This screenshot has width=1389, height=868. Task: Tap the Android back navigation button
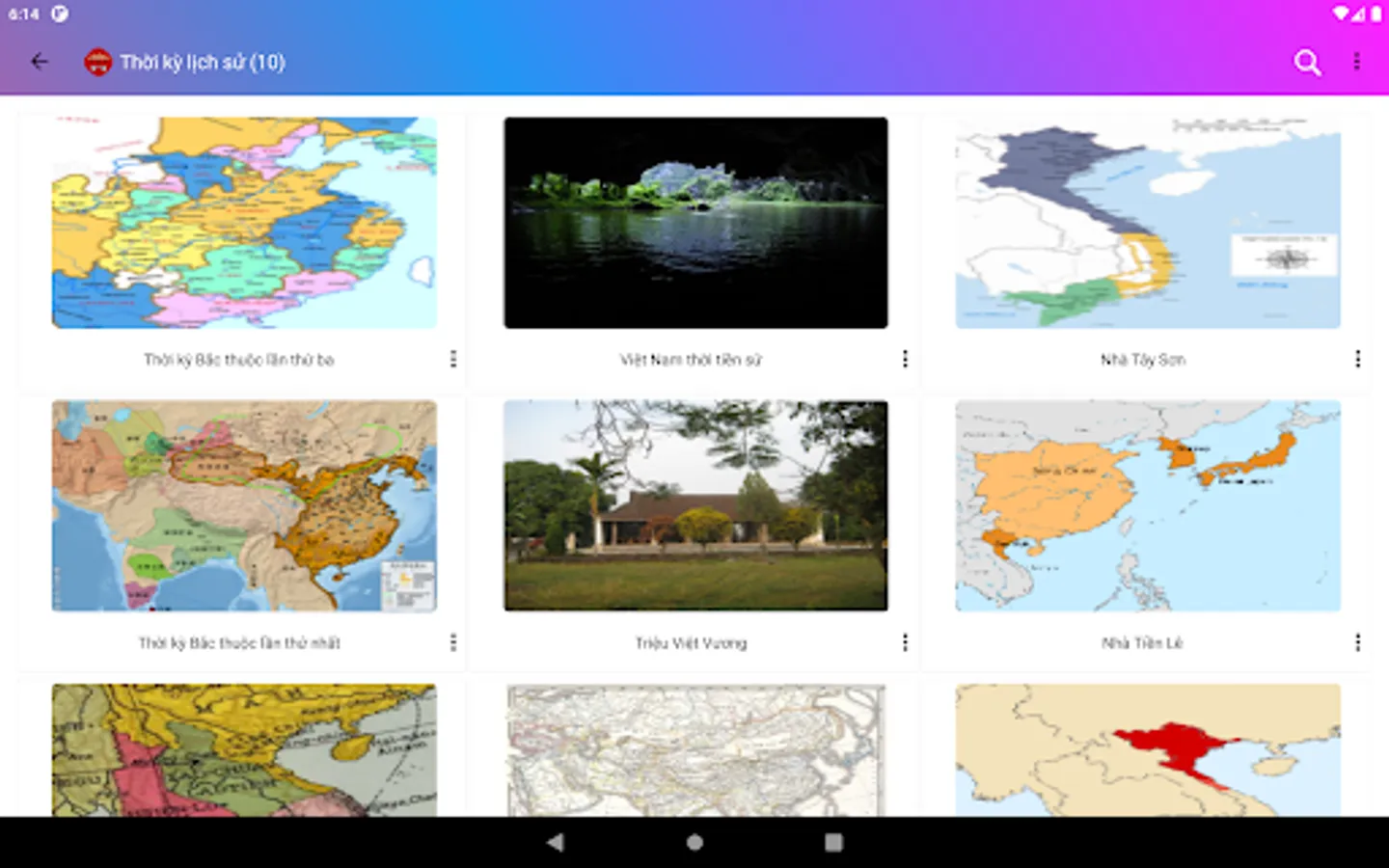[555, 842]
